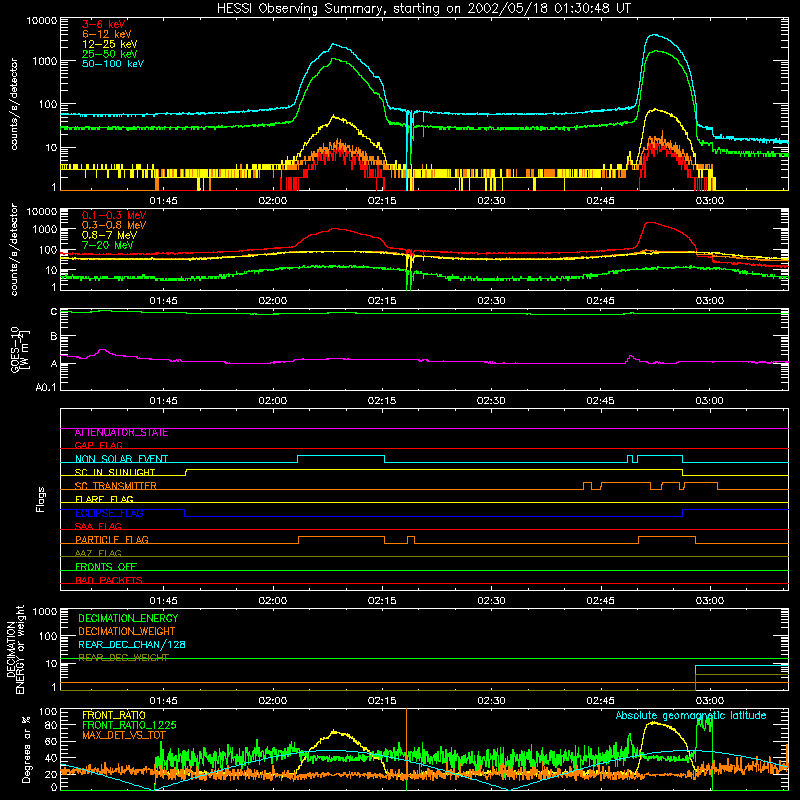This screenshot has width=800, height=800.
Task: Click the 0.3-0.8 MeV legend entry
Action: click(x=114, y=225)
